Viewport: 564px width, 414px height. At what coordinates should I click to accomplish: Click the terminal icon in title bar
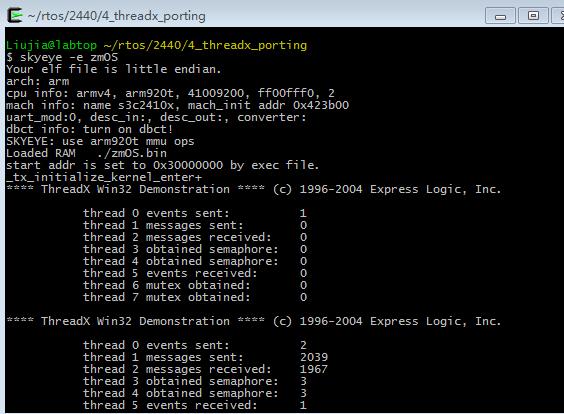click(x=15, y=15)
